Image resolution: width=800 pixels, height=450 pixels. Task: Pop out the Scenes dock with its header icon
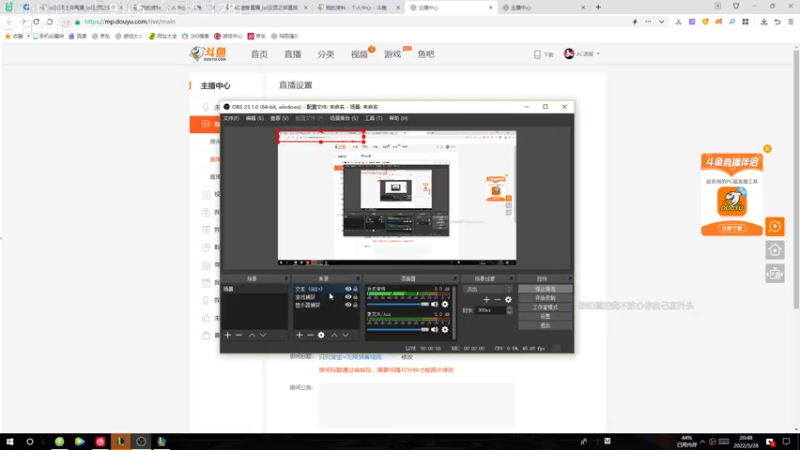click(x=286, y=279)
